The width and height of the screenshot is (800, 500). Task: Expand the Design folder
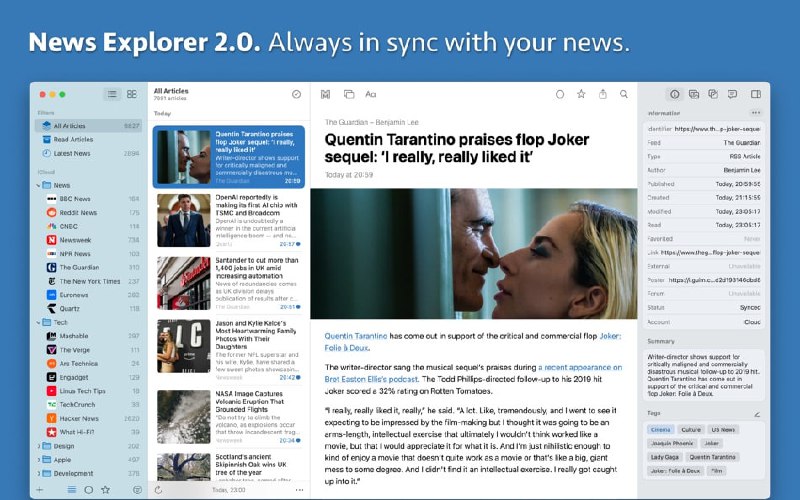pyautogui.click(x=39, y=446)
